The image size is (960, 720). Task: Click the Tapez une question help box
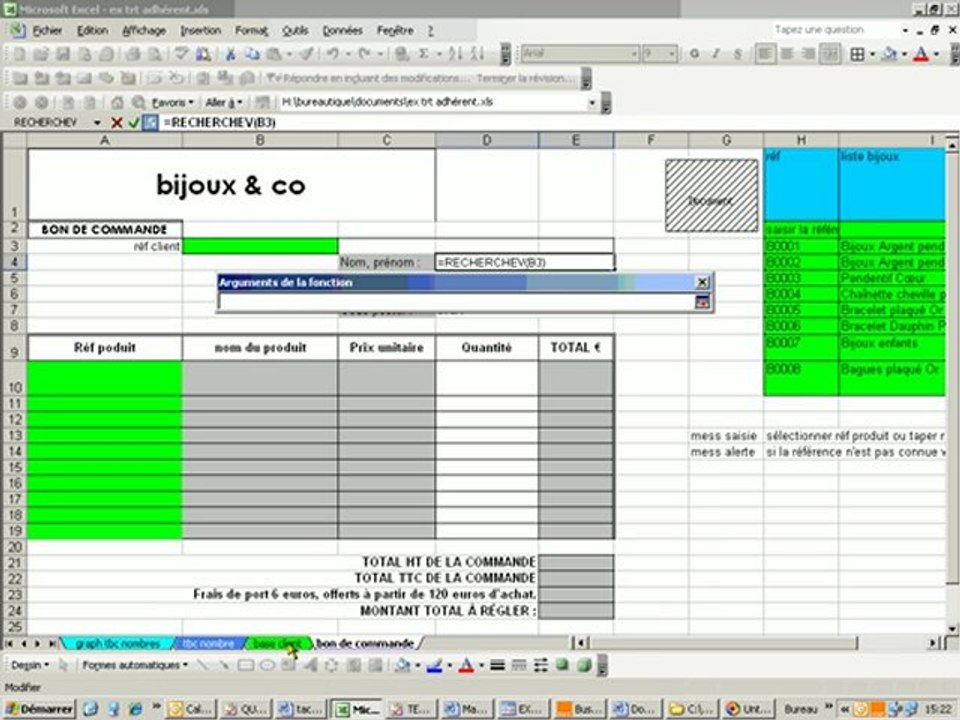[834, 30]
